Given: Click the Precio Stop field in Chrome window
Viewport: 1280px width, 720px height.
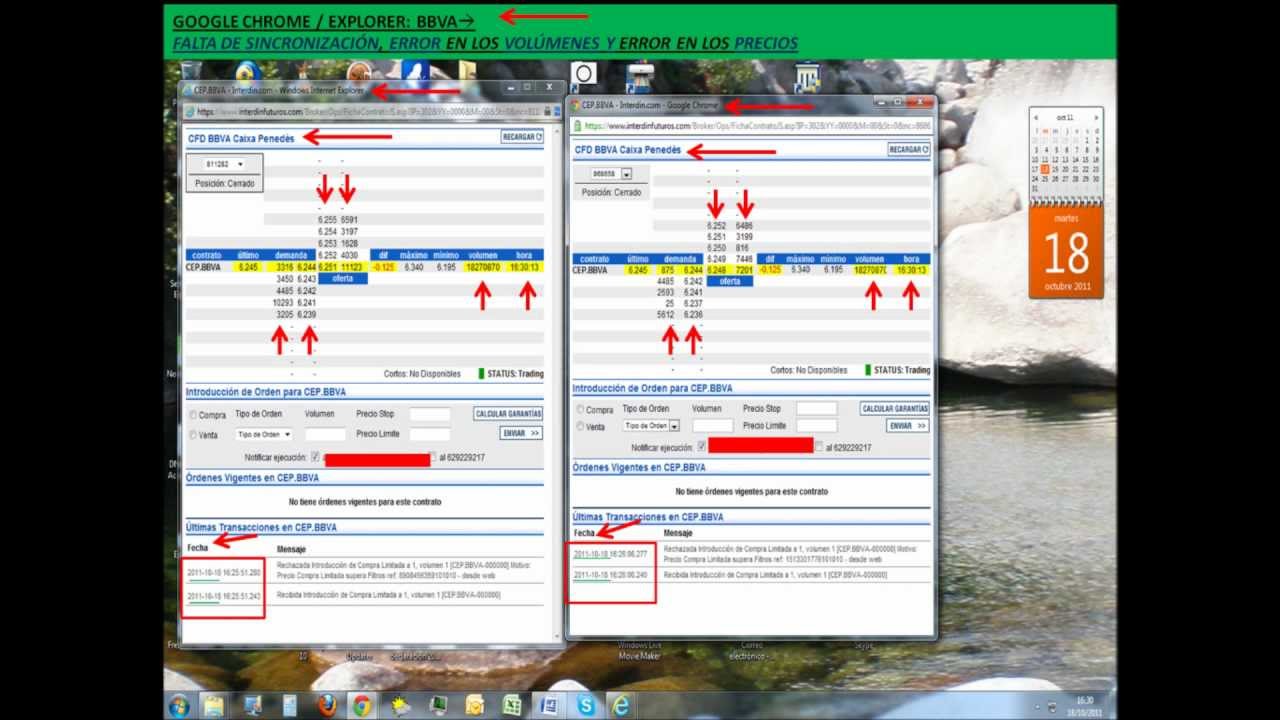Looking at the screenshot, I should (x=816, y=409).
